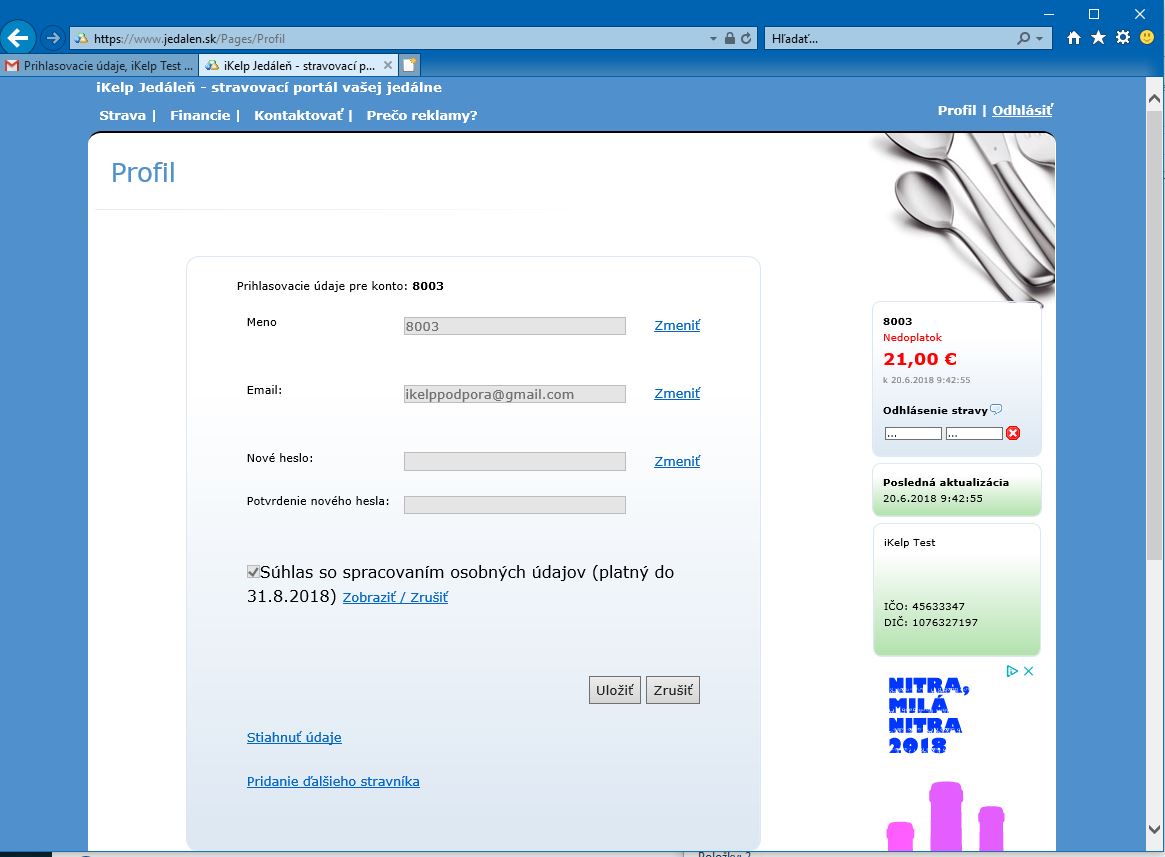Expand the address bar URL dropdown arrow
Viewport: 1165px width, 857px height.
point(713,39)
